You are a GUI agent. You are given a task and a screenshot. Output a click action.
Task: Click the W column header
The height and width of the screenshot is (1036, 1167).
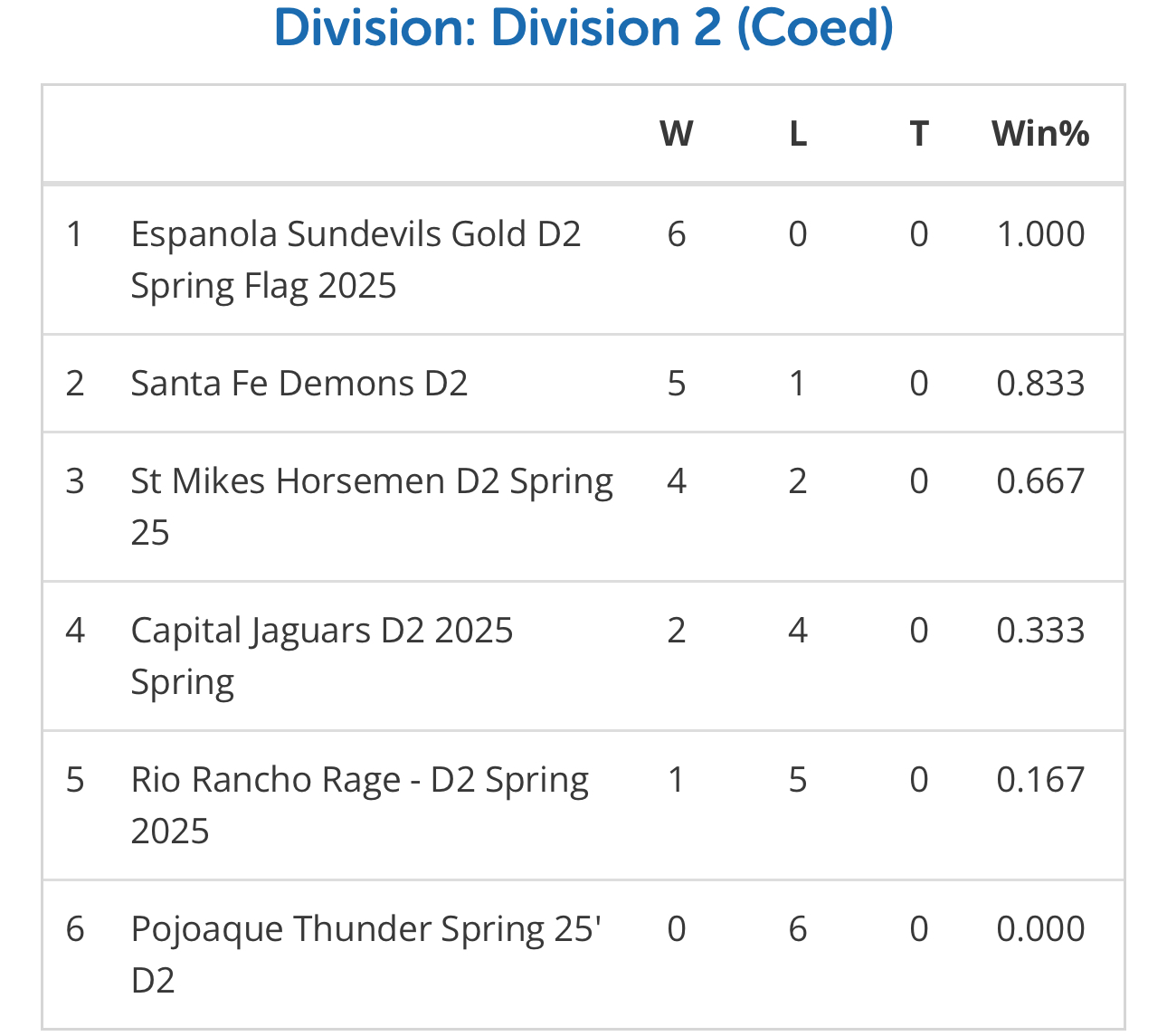click(x=677, y=134)
